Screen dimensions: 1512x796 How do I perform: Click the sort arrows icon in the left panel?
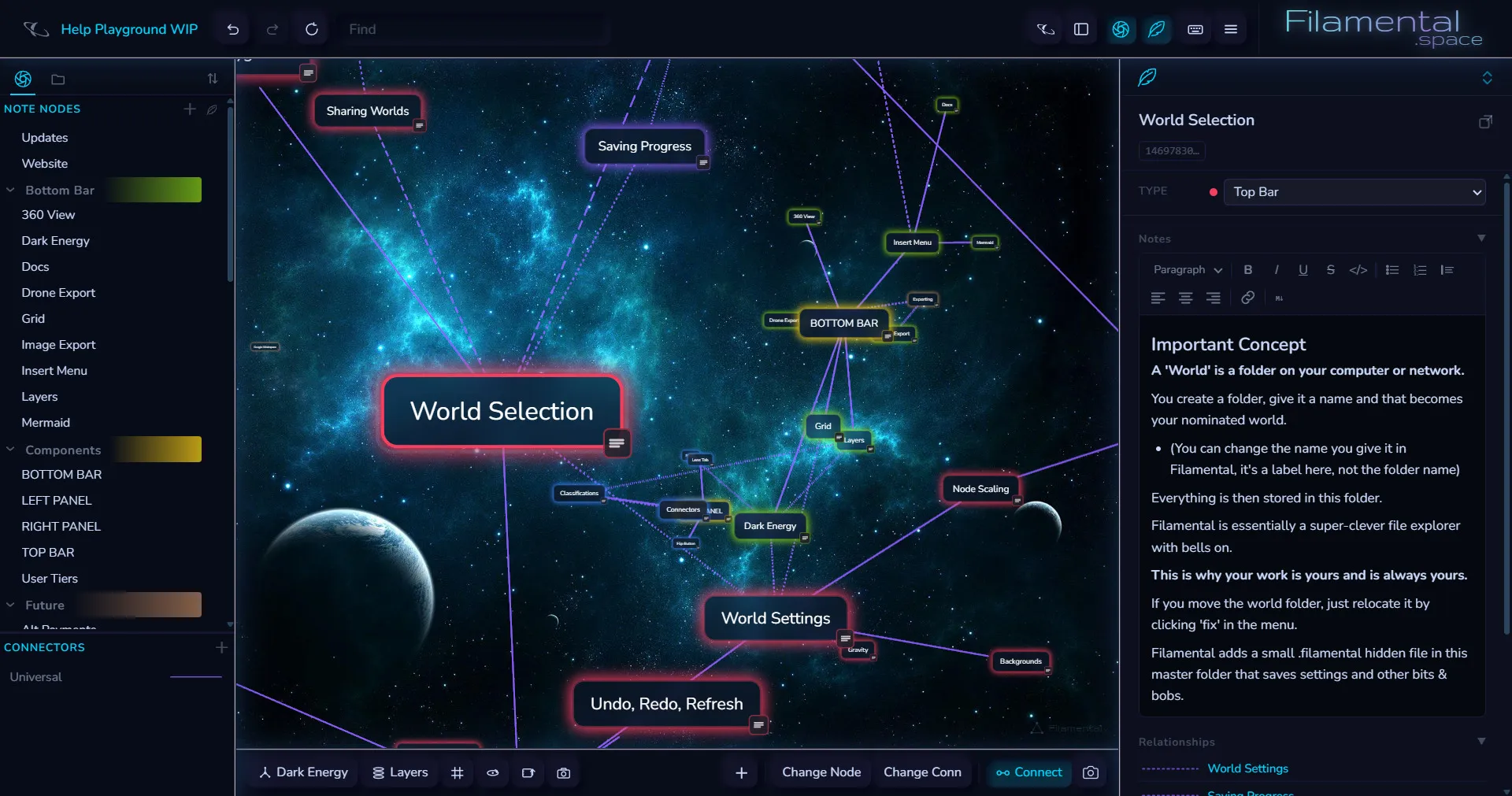213,79
